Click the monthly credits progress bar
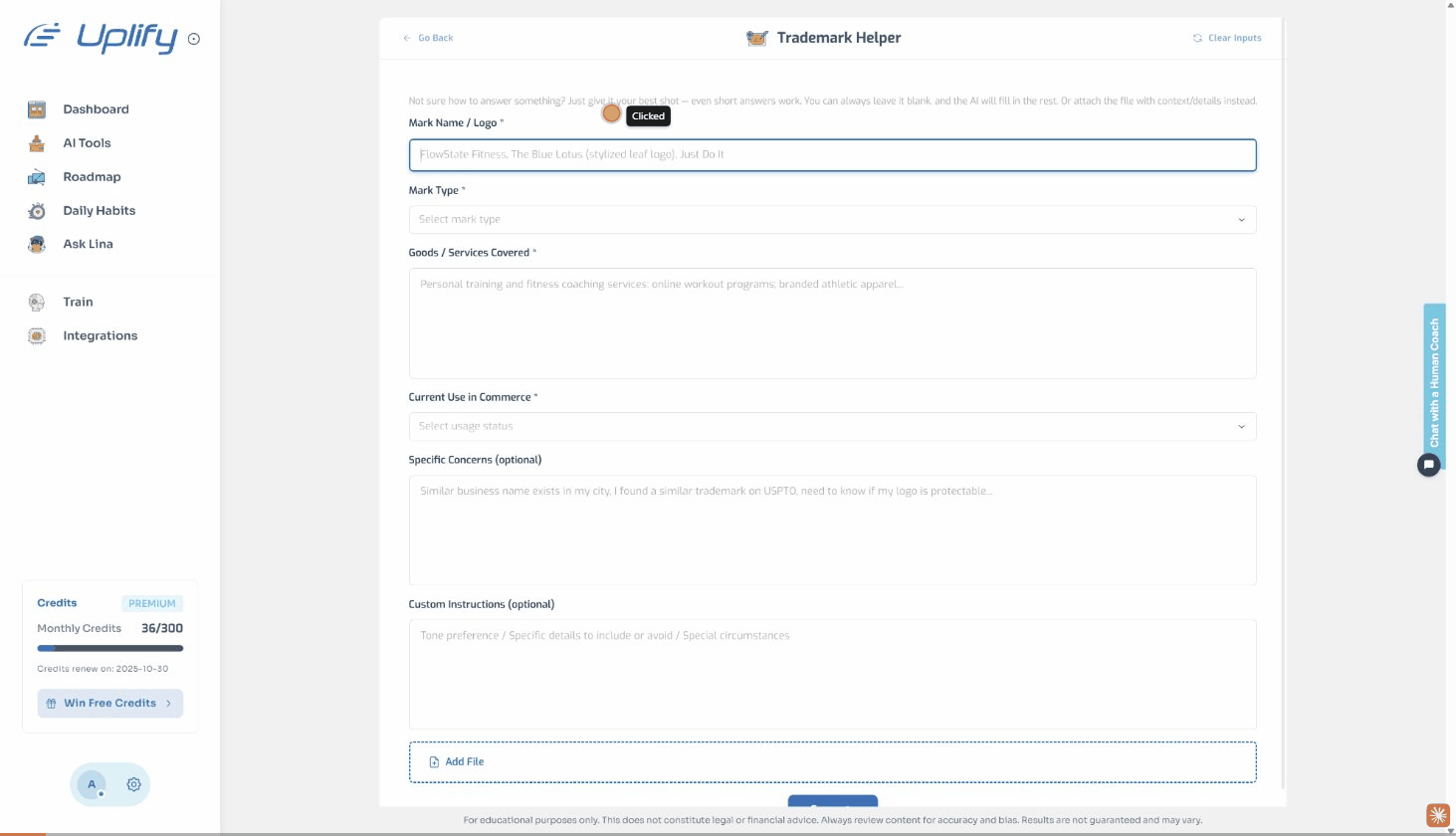Image resolution: width=1456 pixels, height=836 pixels. [109, 648]
